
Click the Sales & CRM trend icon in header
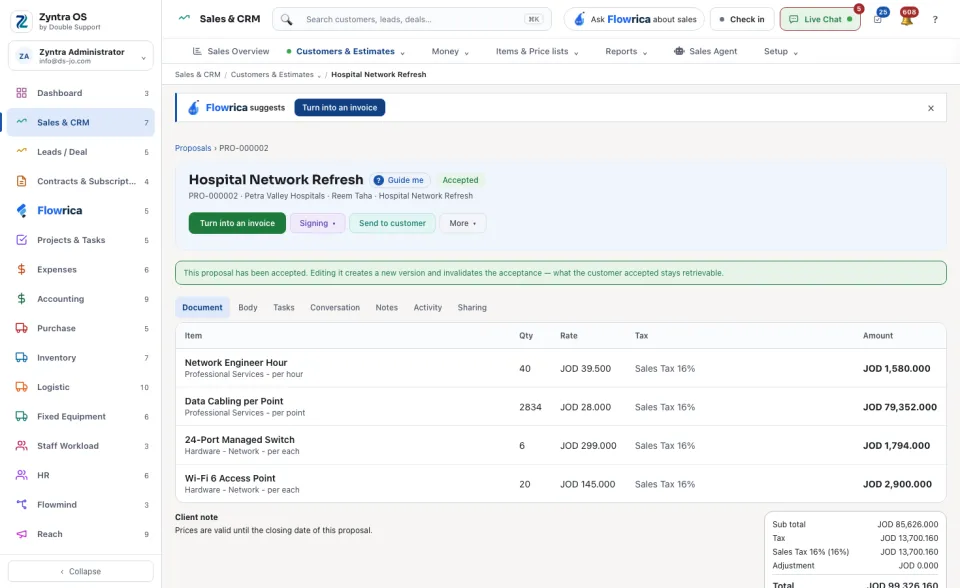(184, 18)
